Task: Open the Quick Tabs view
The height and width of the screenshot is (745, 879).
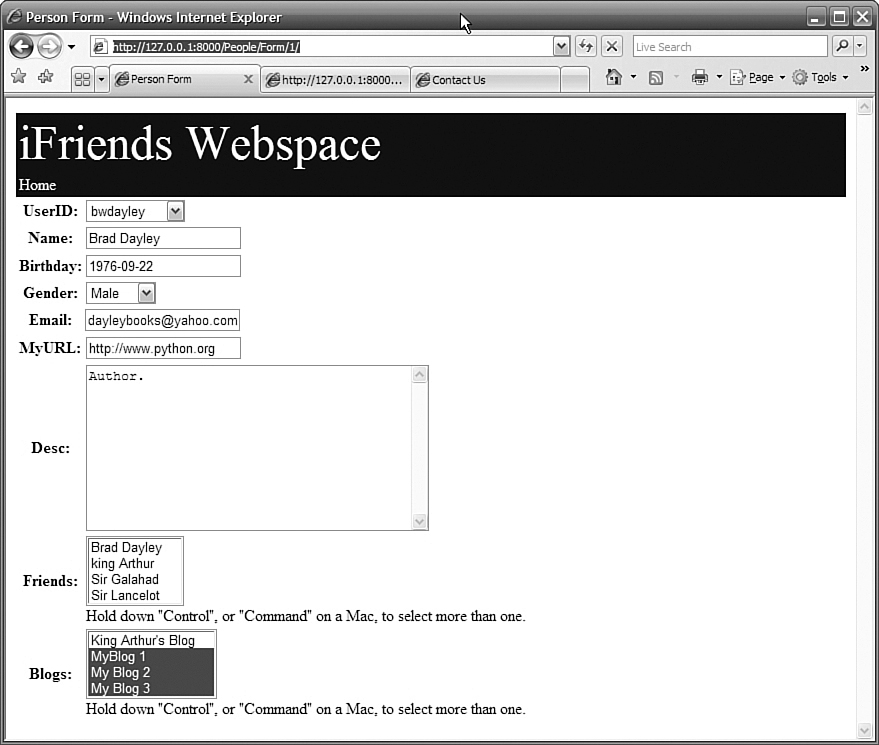Action: tap(82, 79)
